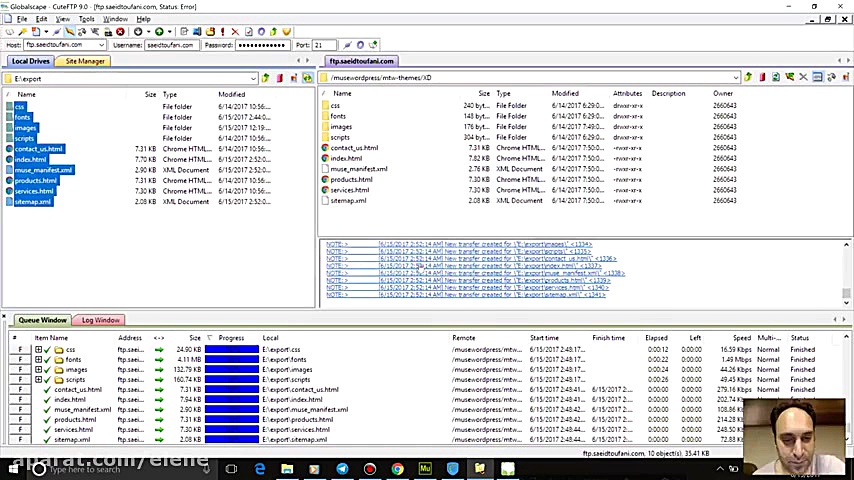Click the red stop transfer icon in the toolbar
854x480 pixels.
pyautogui.click(x=120, y=32)
